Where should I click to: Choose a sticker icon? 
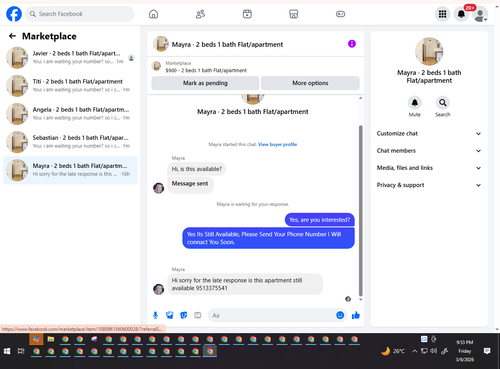tap(184, 315)
